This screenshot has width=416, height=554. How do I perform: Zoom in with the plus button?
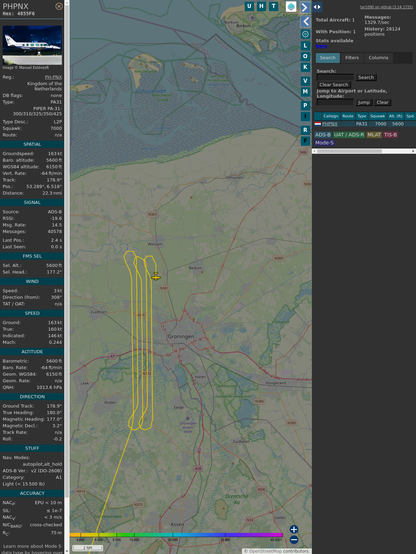click(294, 529)
